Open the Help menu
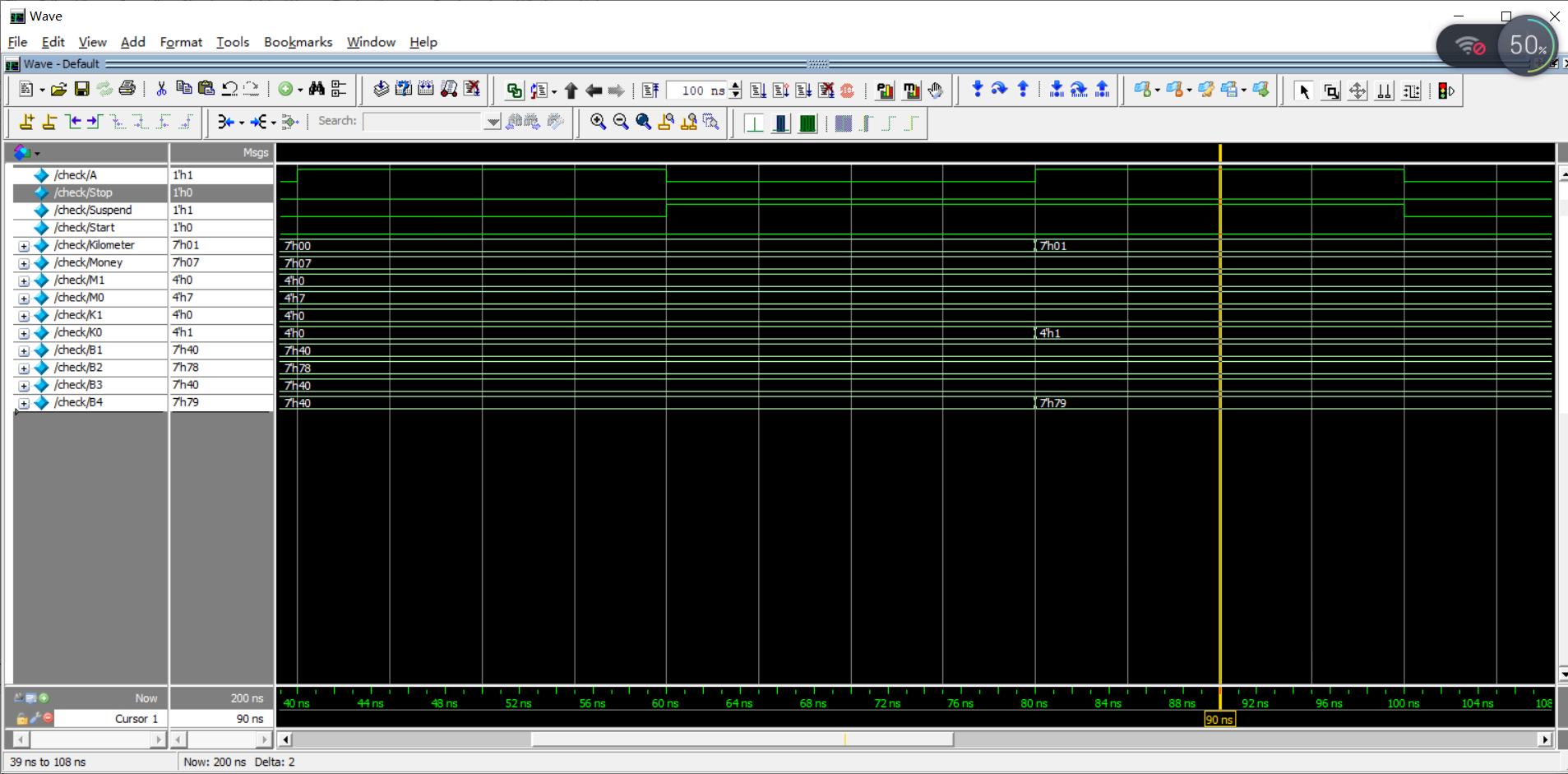The image size is (1568, 774). point(423,42)
